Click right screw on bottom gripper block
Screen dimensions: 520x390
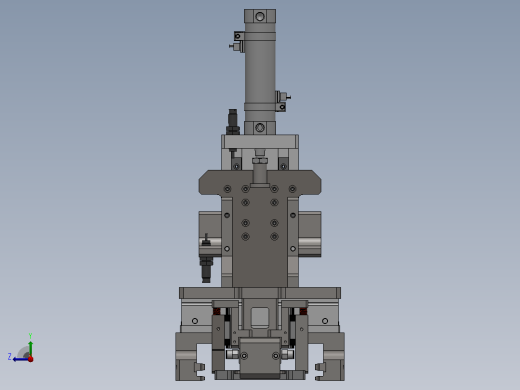(276, 356)
